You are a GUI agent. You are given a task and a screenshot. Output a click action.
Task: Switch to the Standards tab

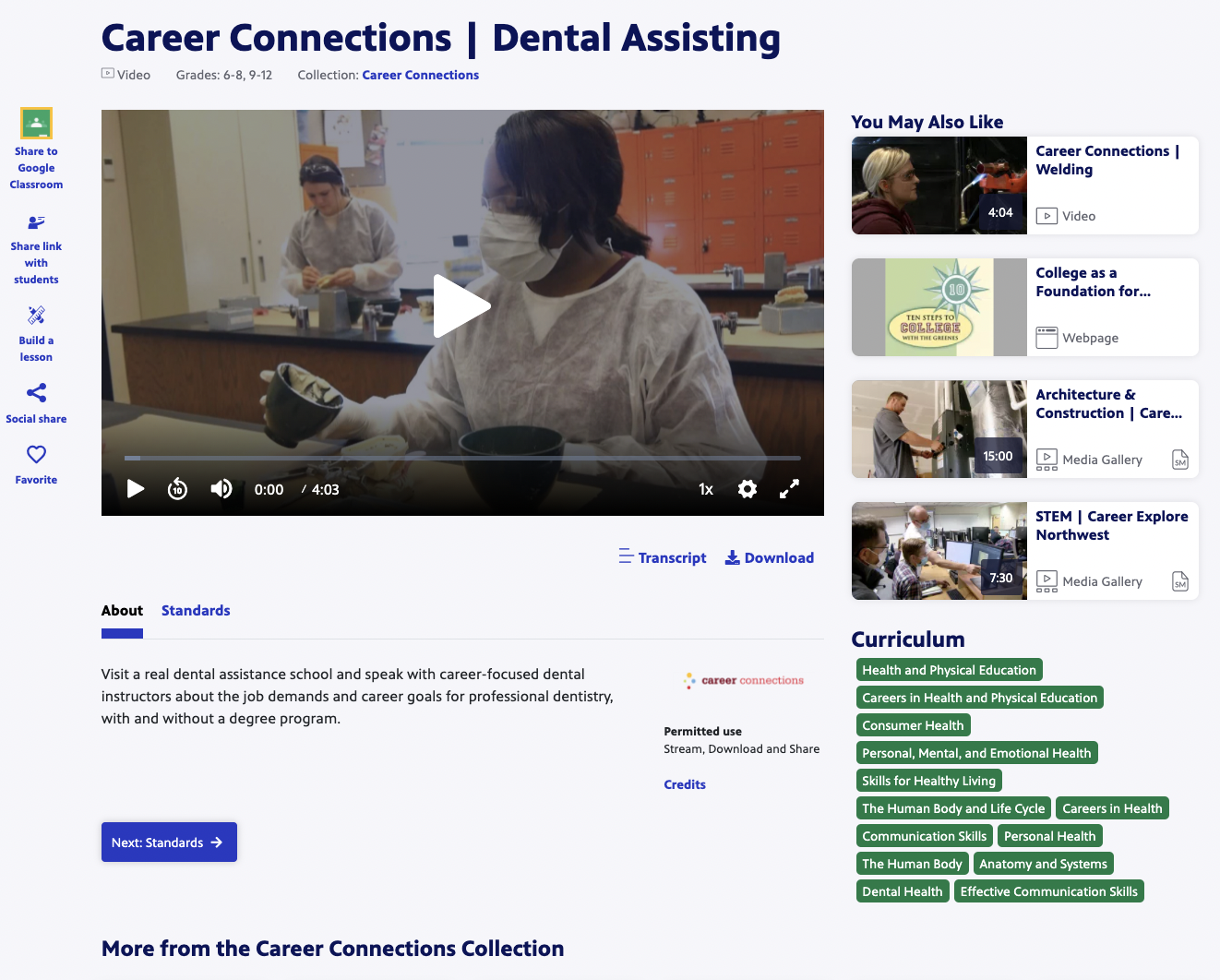click(196, 610)
